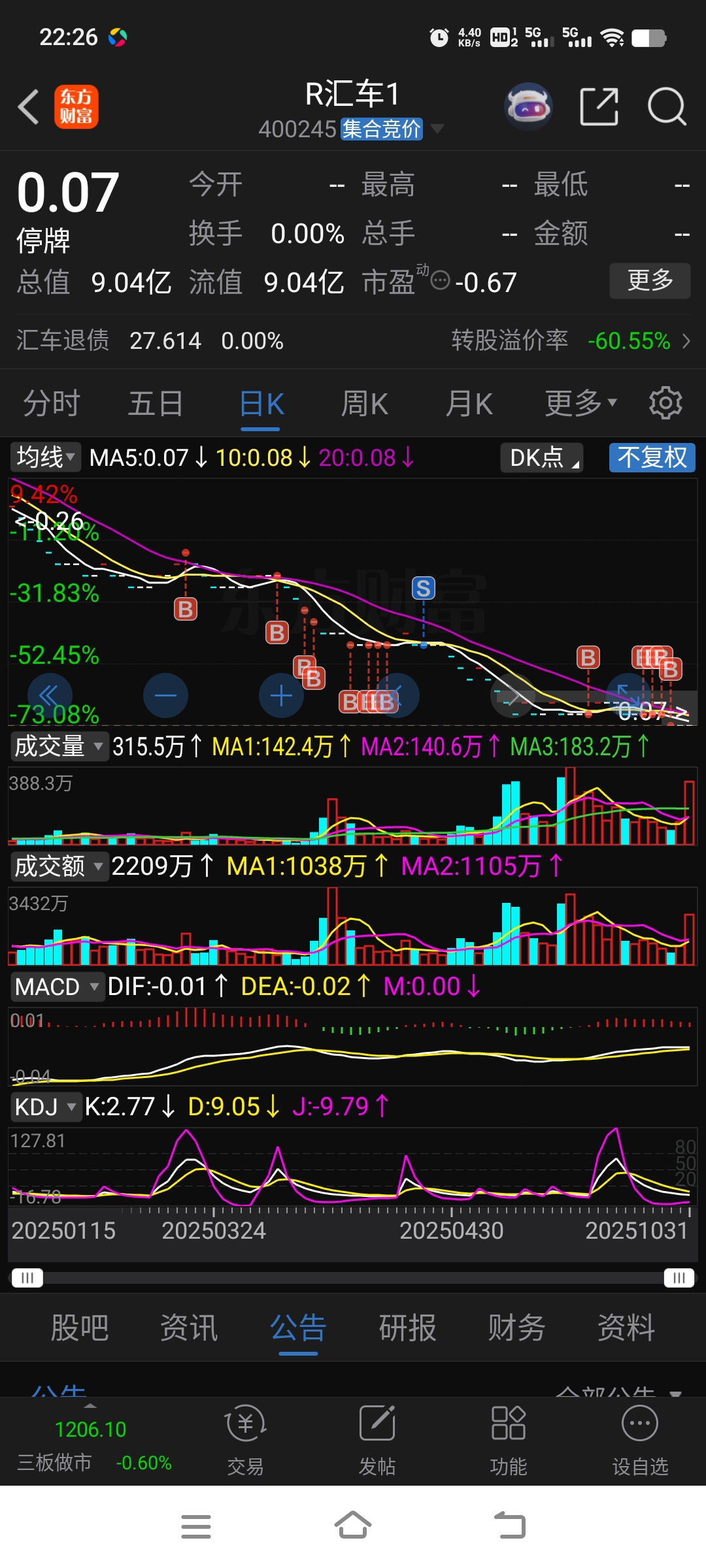706x1568 pixels.
Task: Tap the share icon
Action: tap(599, 106)
